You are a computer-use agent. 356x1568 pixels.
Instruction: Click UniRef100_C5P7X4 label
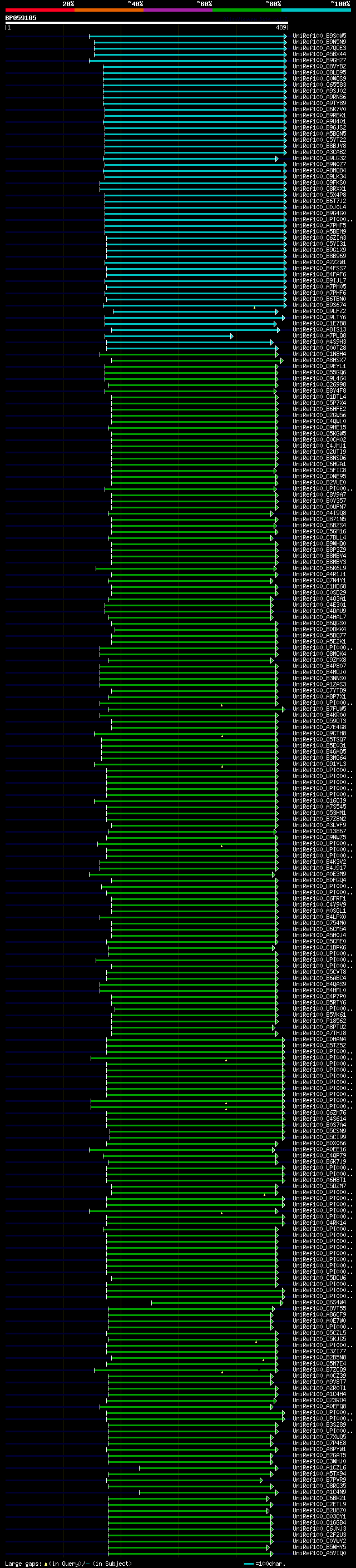point(319,403)
